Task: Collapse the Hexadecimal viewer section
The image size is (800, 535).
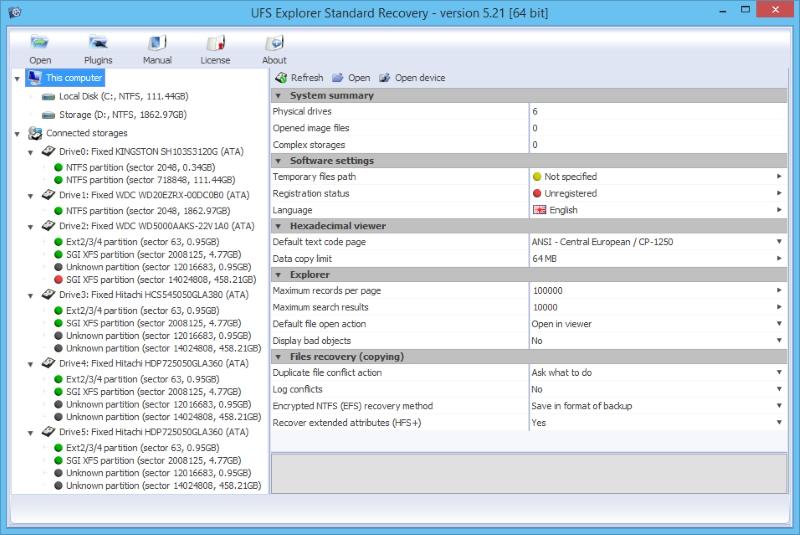Action: (x=278, y=226)
